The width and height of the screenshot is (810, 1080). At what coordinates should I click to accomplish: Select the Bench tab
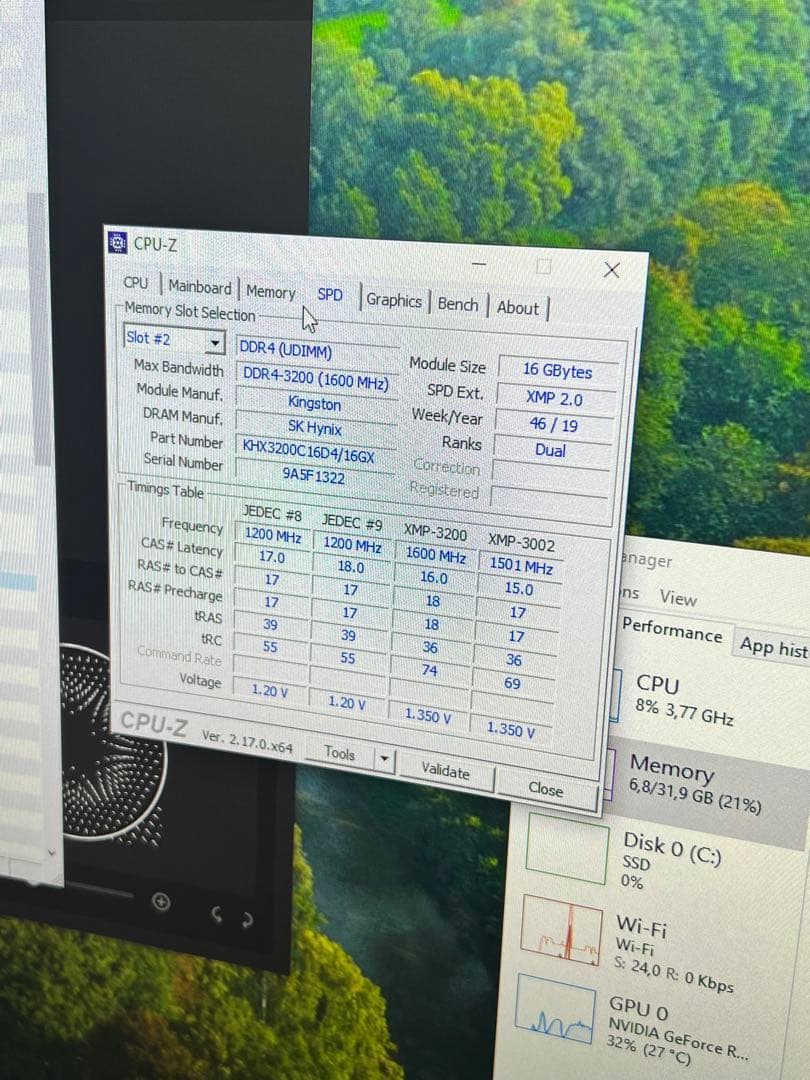pyautogui.click(x=457, y=304)
